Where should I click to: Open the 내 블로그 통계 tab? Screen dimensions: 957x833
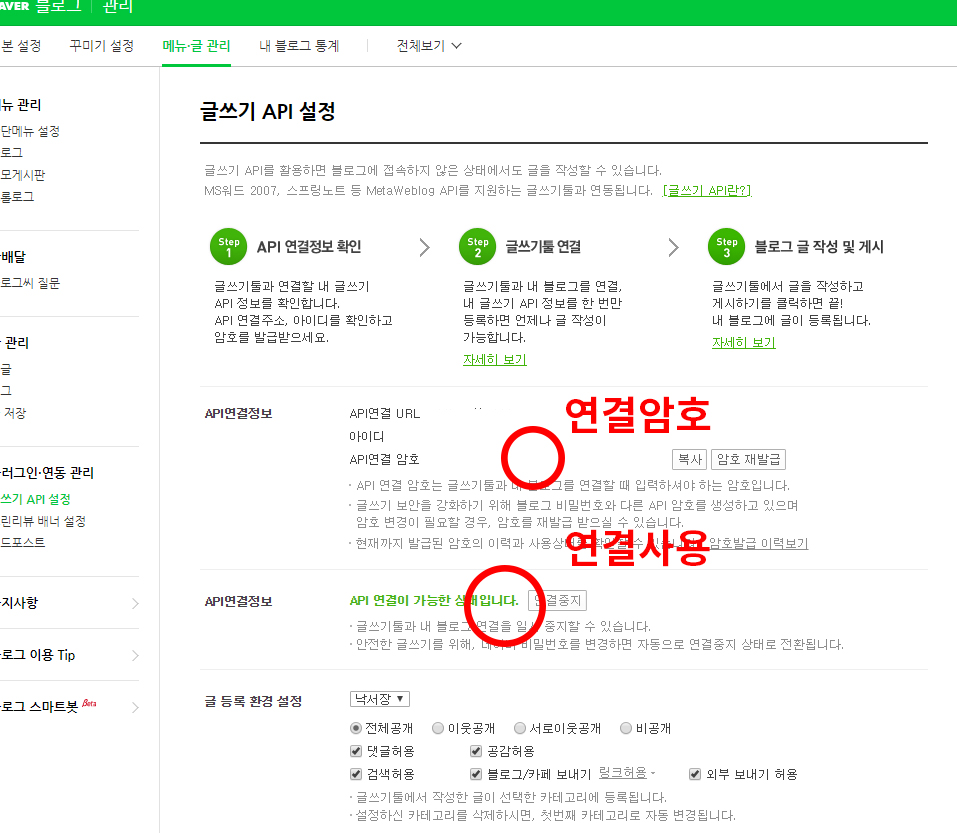coord(299,46)
